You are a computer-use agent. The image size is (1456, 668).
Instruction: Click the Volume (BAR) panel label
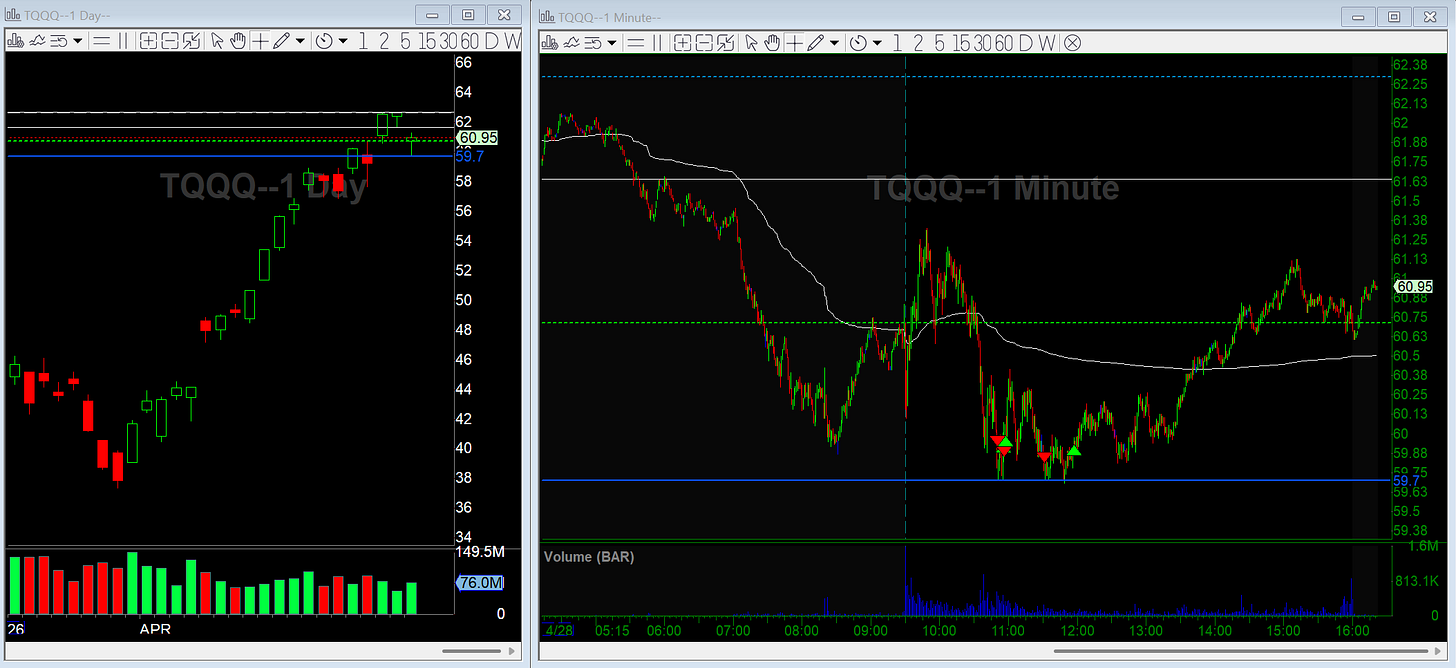(589, 556)
